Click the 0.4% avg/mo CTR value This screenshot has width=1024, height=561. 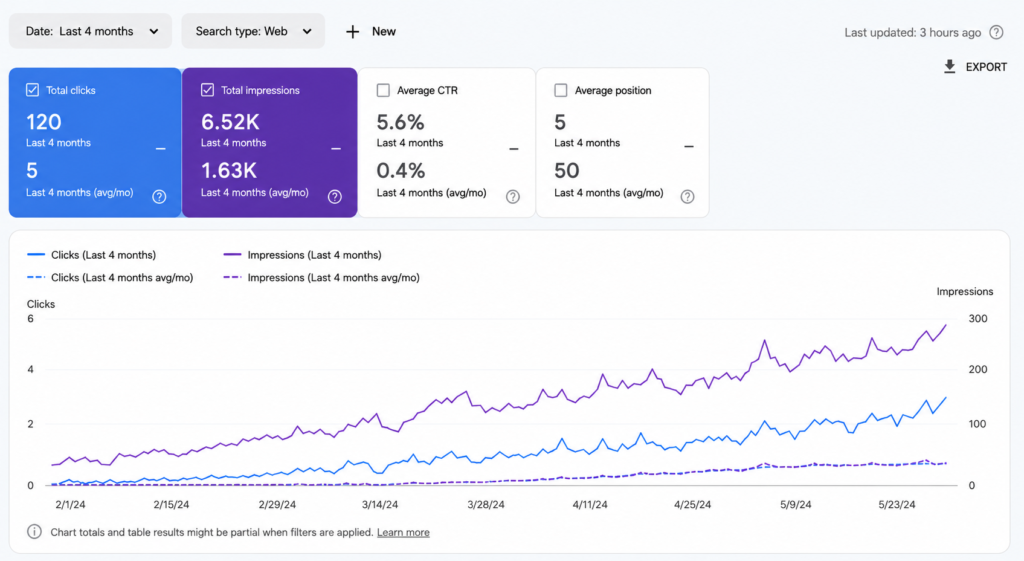coord(401,170)
